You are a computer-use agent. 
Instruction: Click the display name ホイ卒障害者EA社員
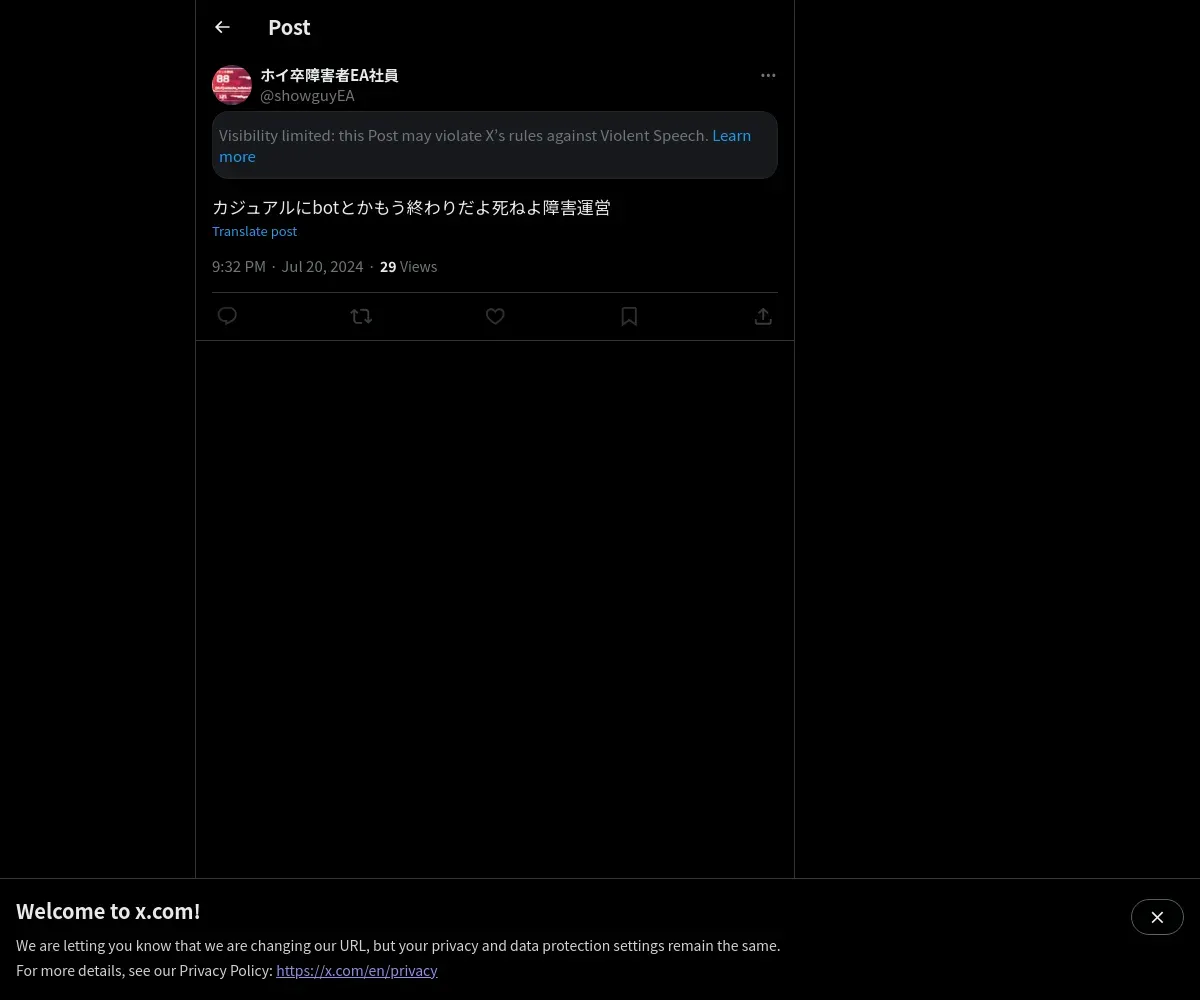(329, 75)
